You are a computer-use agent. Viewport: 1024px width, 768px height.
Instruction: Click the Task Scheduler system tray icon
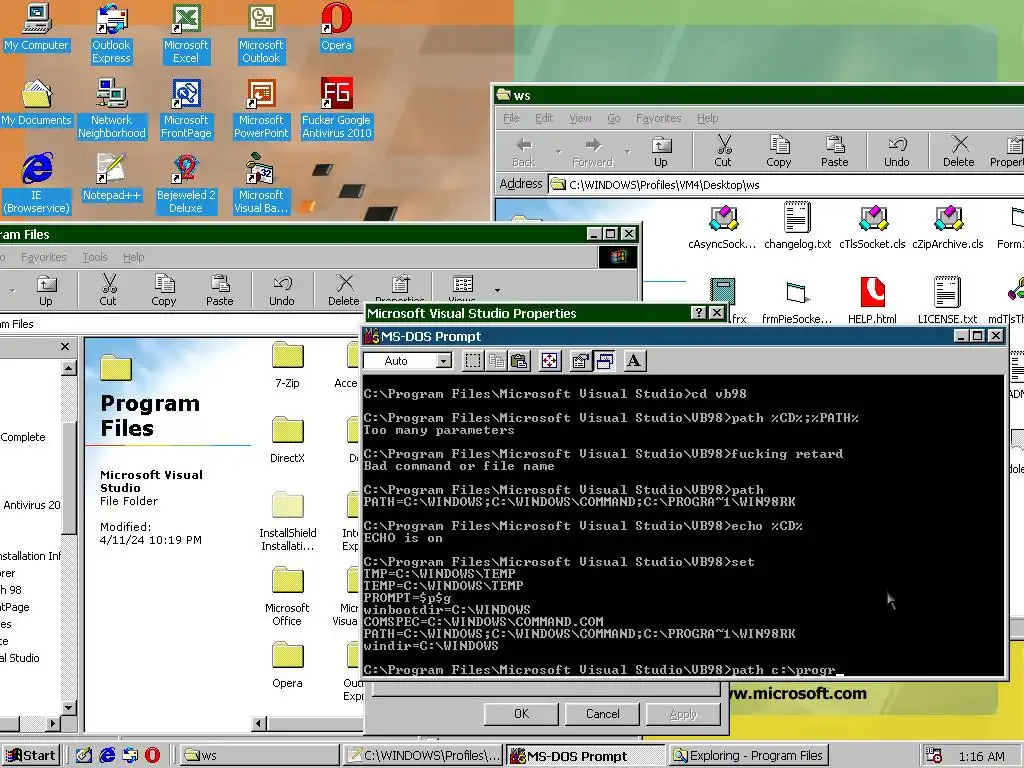coord(934,756)
